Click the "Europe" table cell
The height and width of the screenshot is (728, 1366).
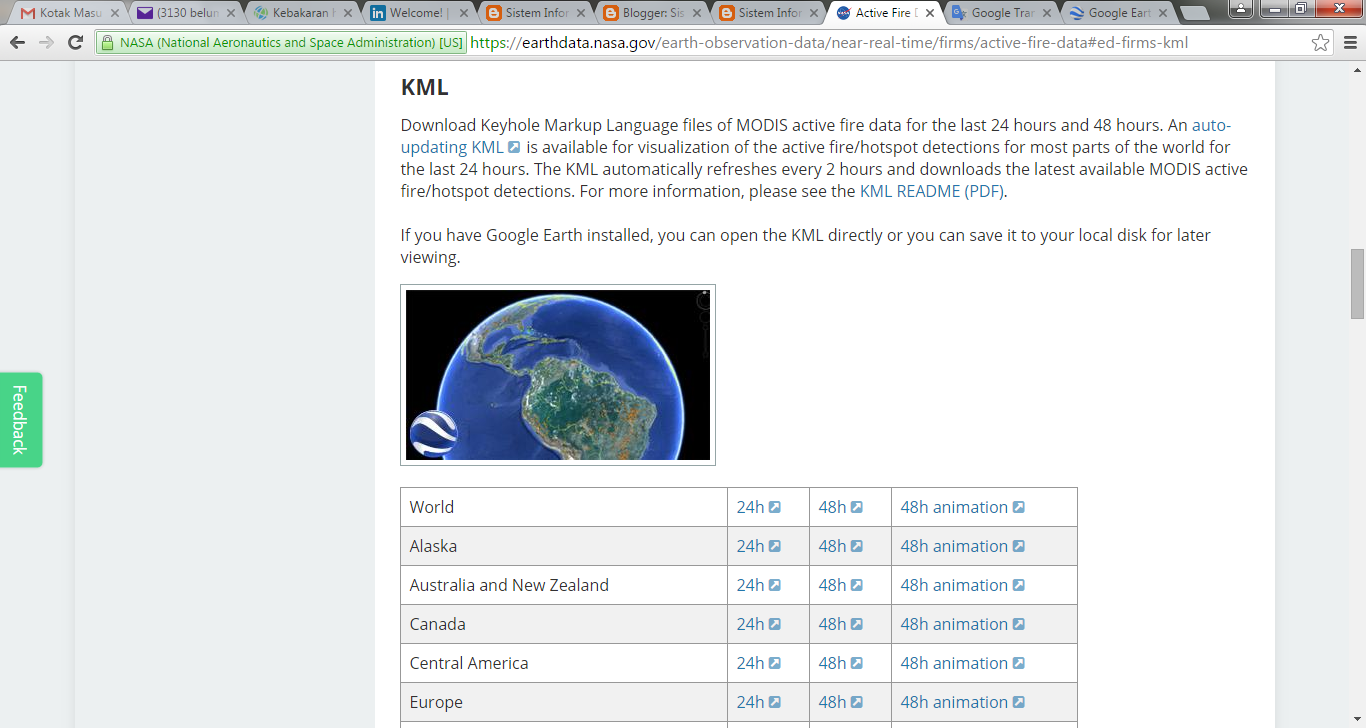(564, 702)
